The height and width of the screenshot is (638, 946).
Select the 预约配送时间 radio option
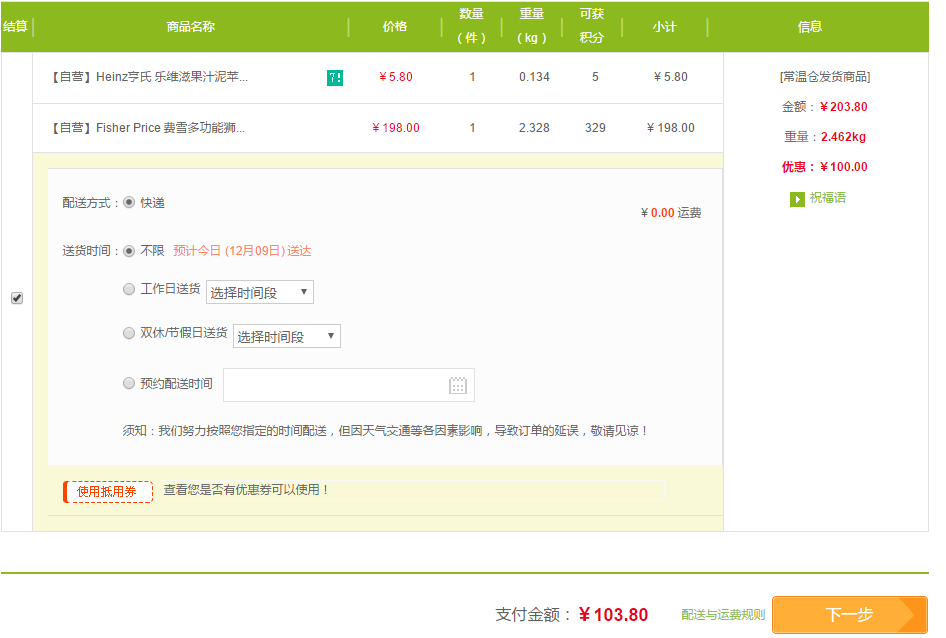pyautogui.click(x=129, y=383)
